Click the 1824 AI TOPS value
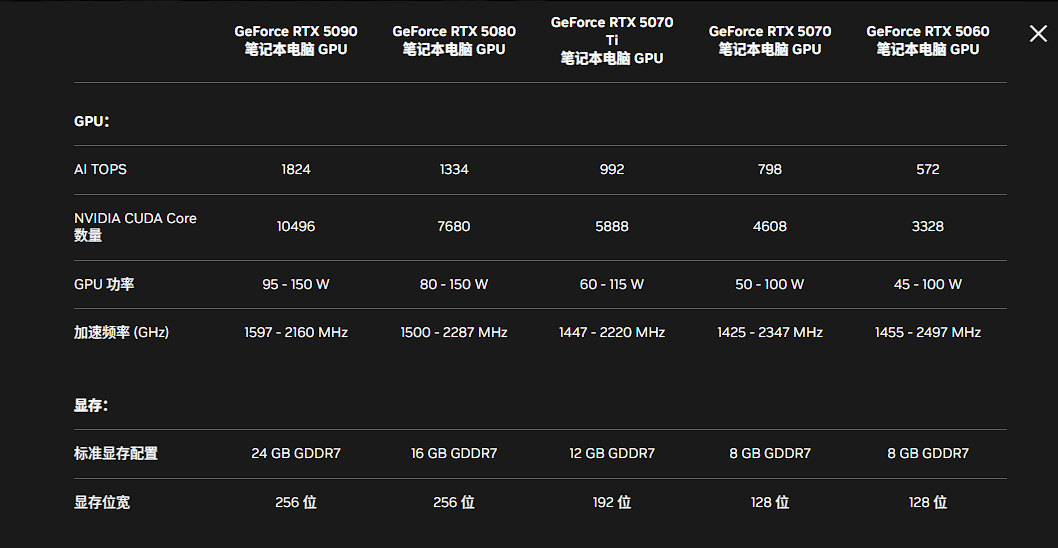The image size is (1058, 548). pos(296,169)
